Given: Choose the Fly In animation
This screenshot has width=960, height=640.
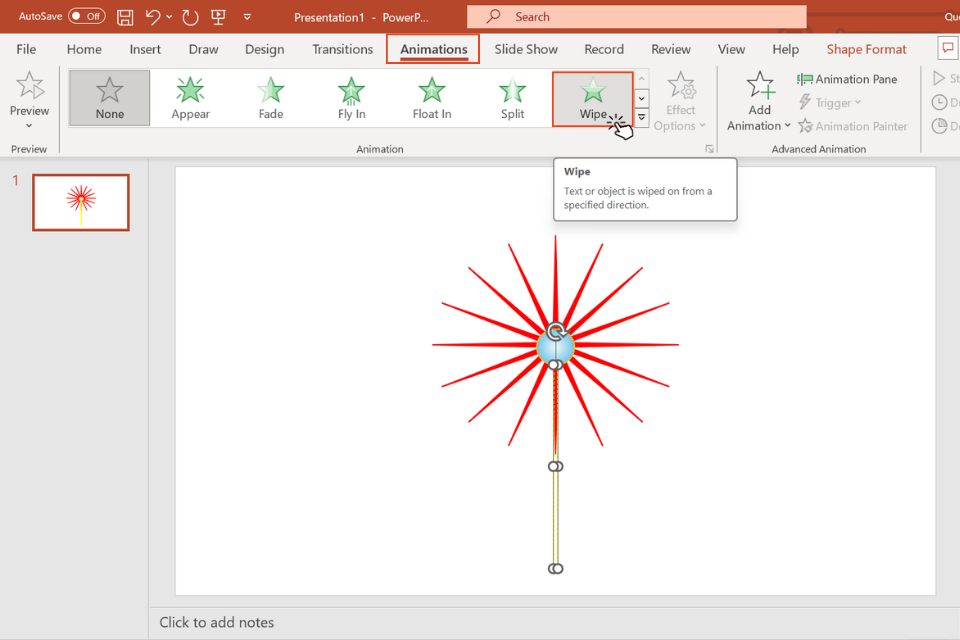Looking at the screenshot, I should pyautogui.click(x=351, y=98).
